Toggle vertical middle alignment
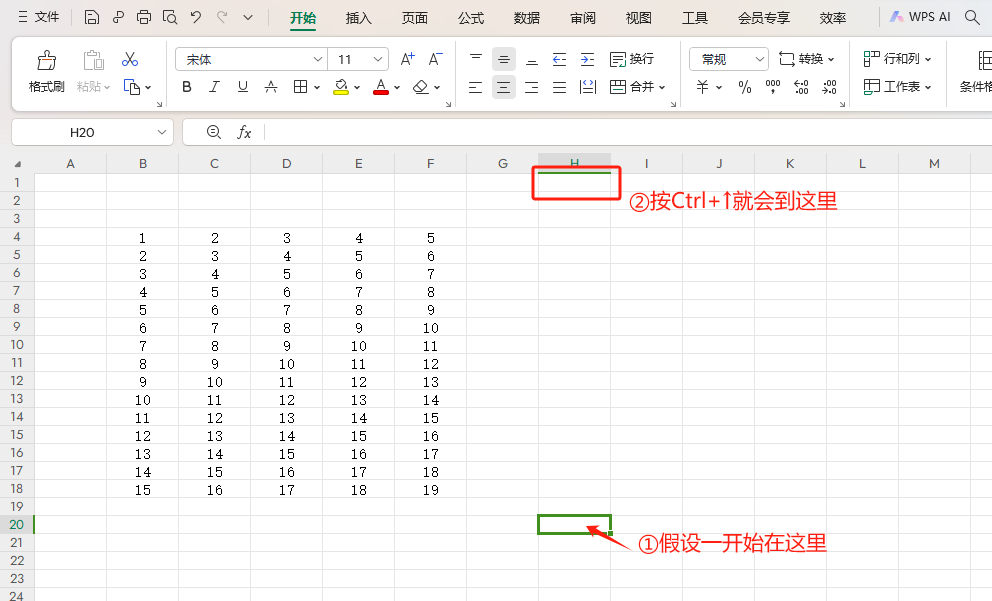The height and width of the screenshot is (601, 992). tap(504, 59)
